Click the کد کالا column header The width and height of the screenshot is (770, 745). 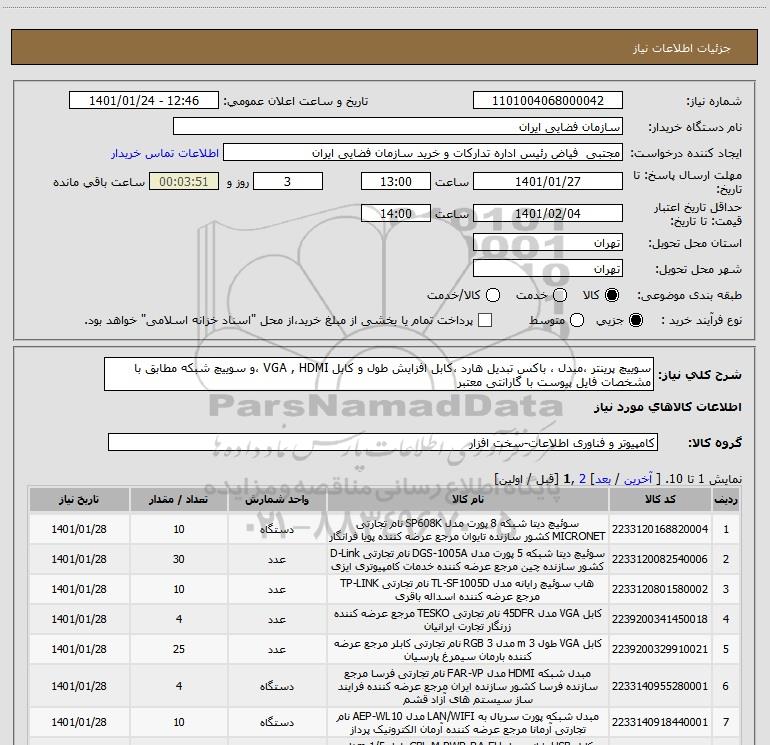point(660,499)
